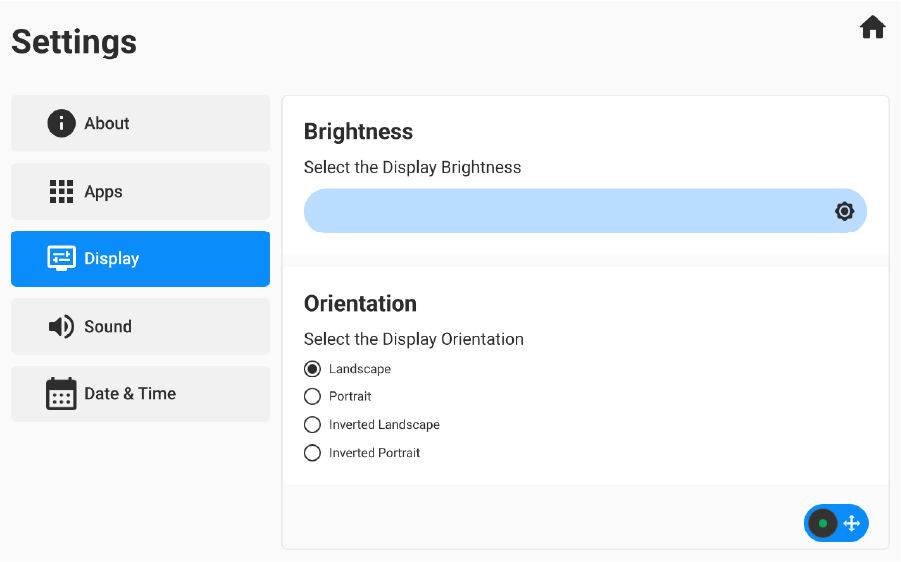Click the middle of the Brightness slider track
This screenshot has height=562, width=901.
tap(585, 211)
